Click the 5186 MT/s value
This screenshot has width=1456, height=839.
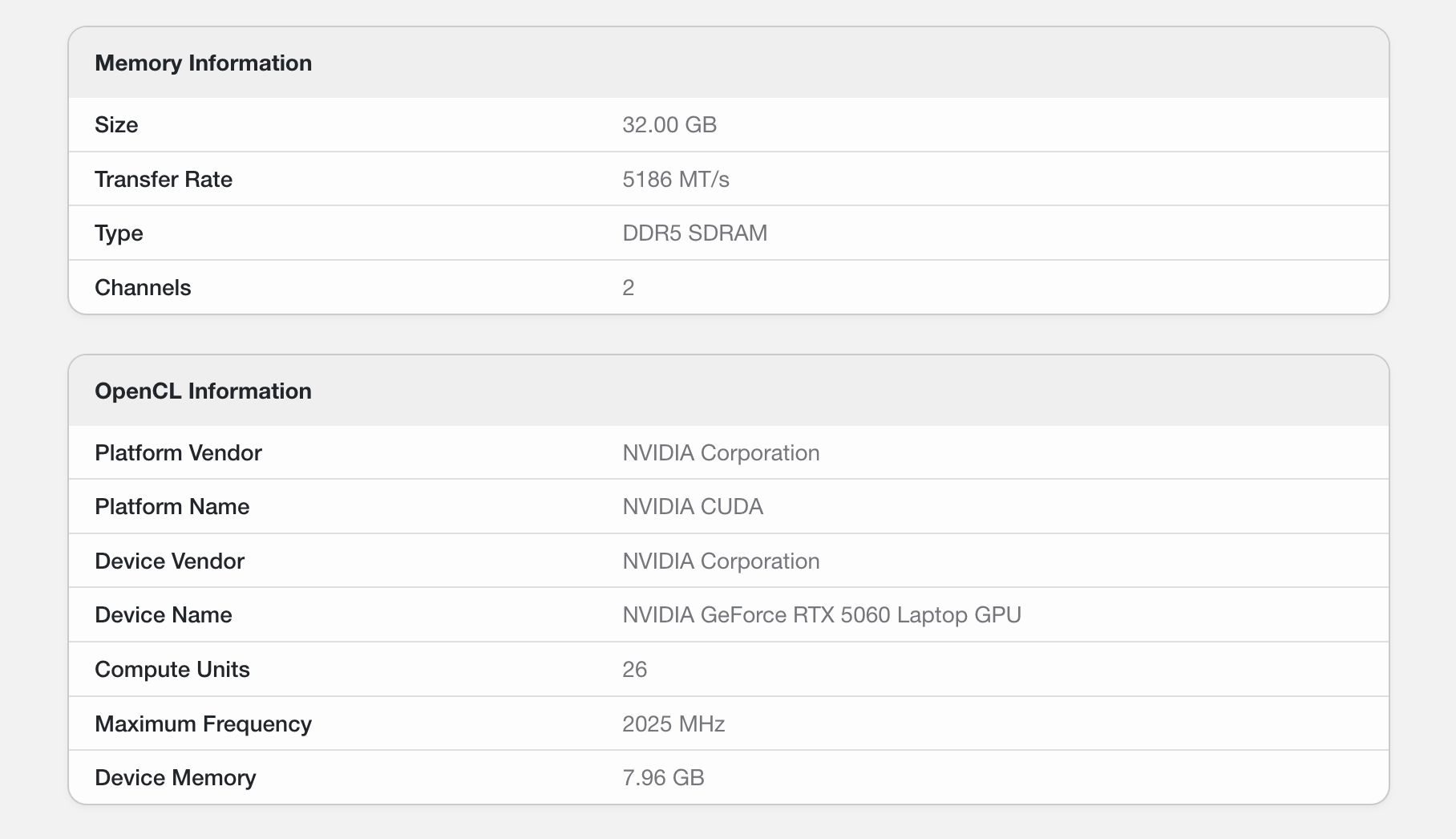point(676,180)
